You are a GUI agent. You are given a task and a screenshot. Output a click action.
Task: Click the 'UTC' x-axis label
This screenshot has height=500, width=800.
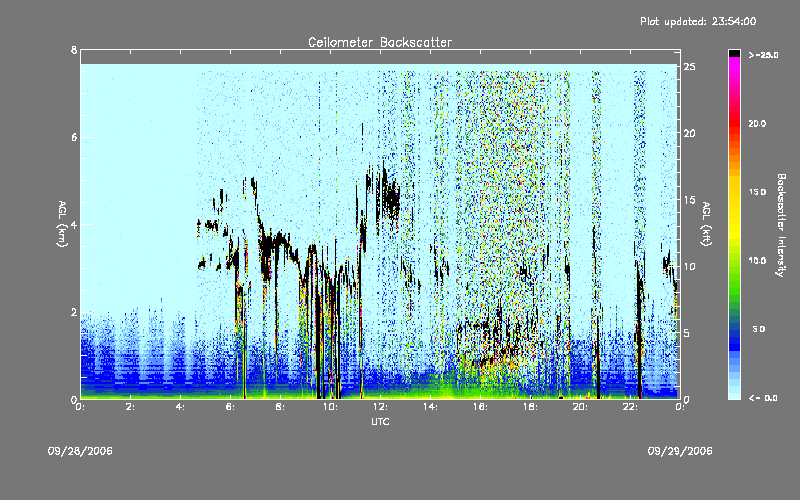coord(380,421)
